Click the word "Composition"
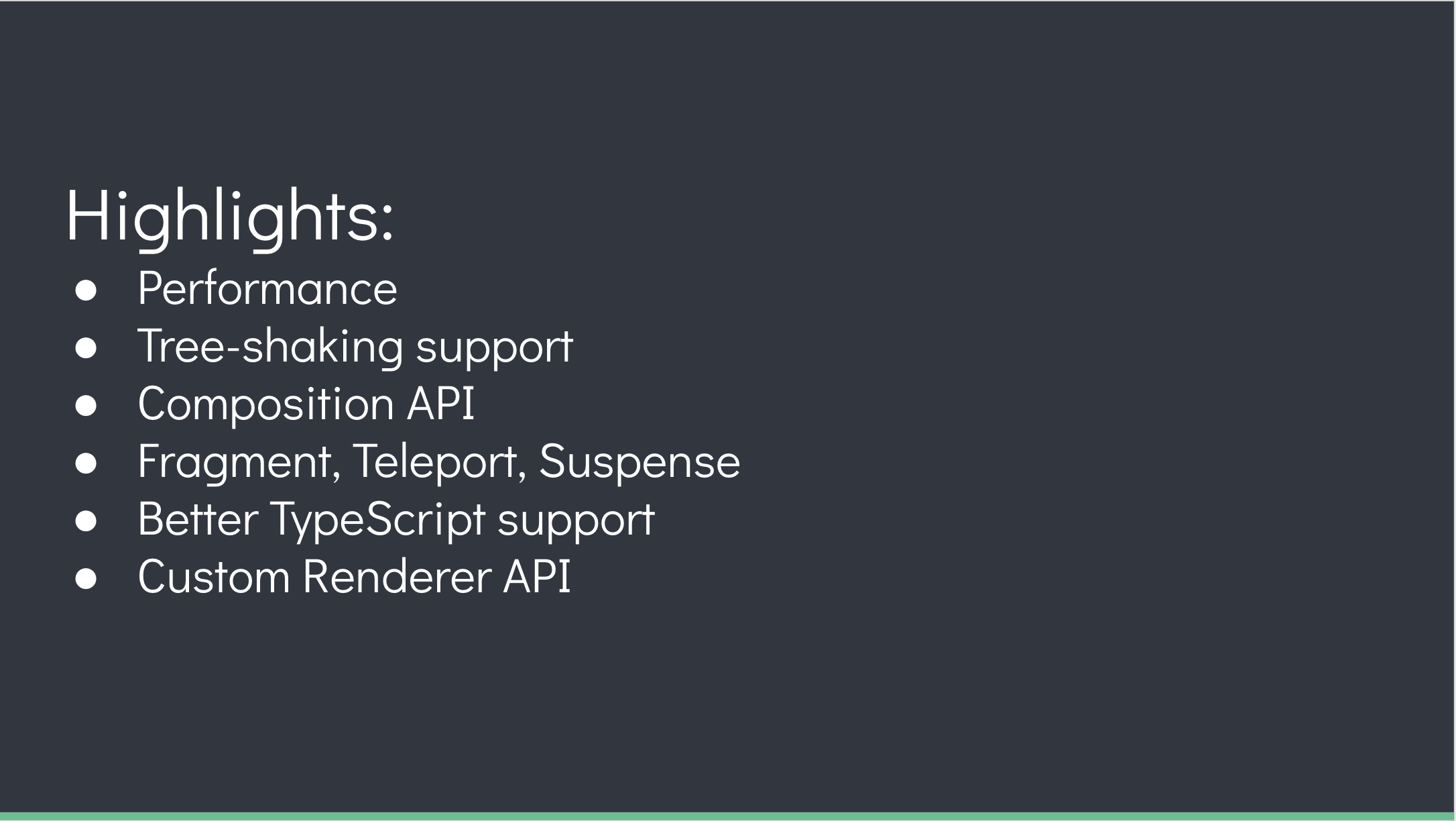This screenshot has width=1456, height=821. tap(265, 404)
